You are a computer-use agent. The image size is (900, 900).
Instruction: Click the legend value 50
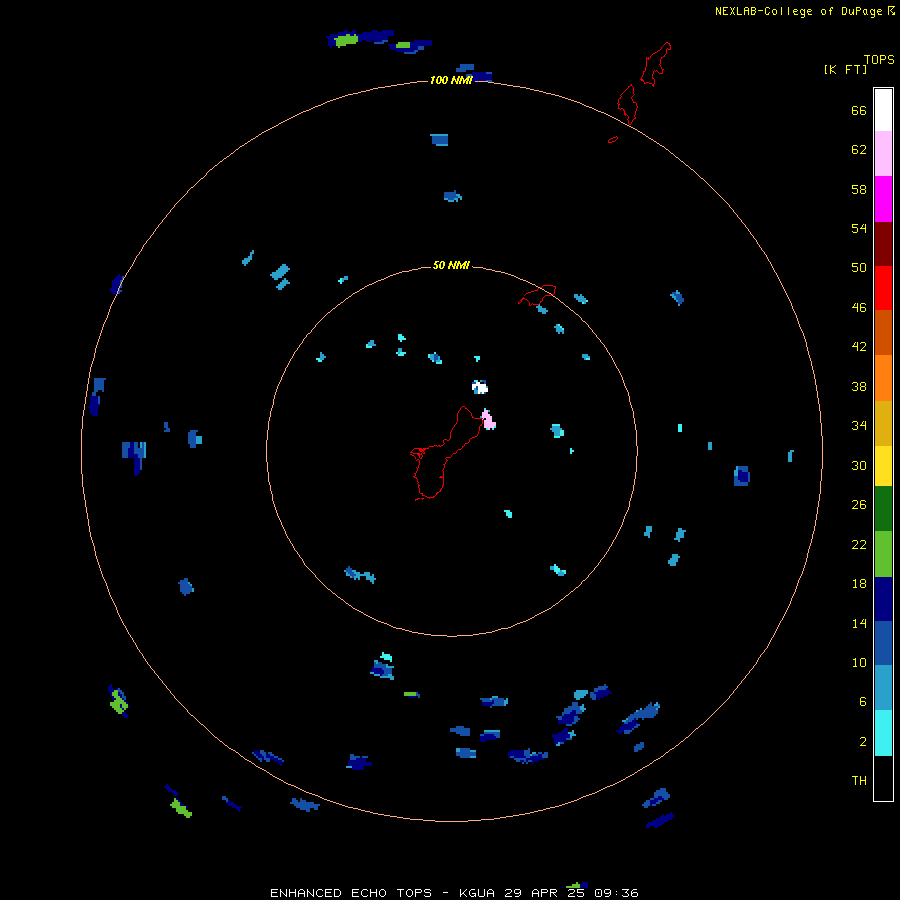tap(859, 267)
